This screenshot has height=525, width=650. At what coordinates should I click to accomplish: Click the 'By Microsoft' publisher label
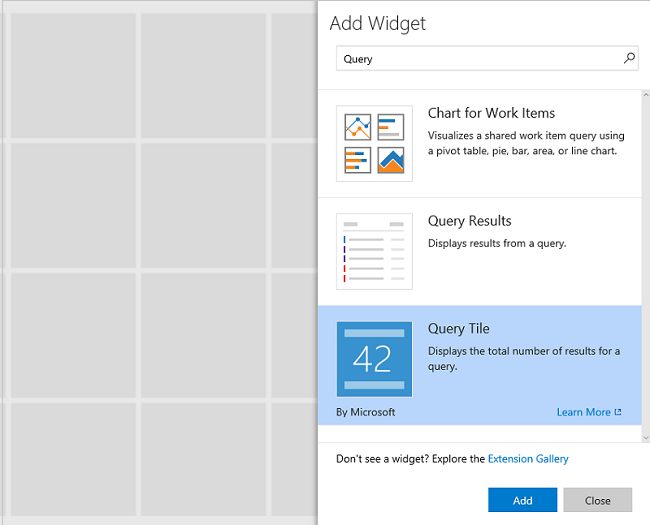(x=366, y=412)
